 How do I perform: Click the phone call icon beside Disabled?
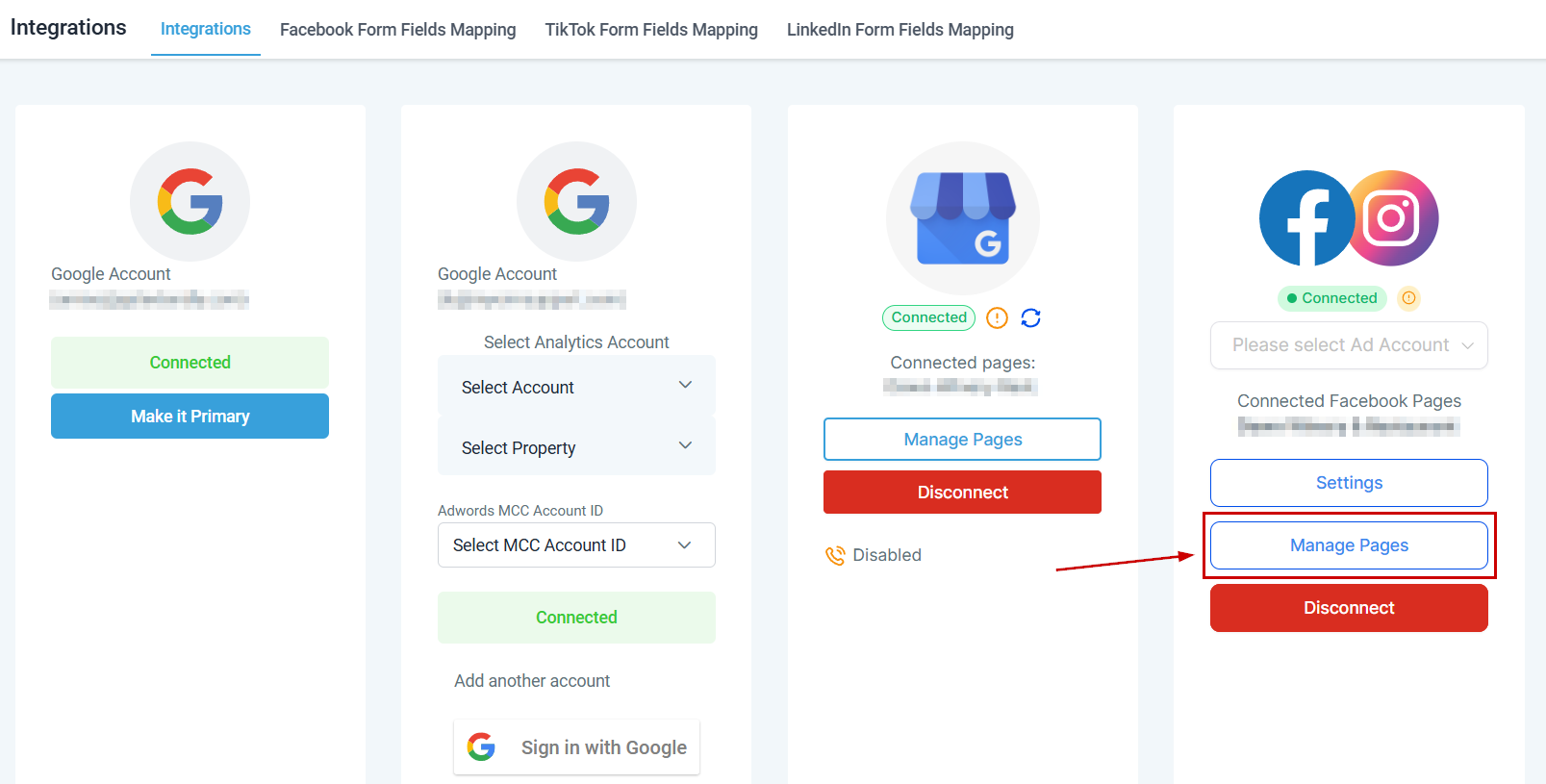835,555
